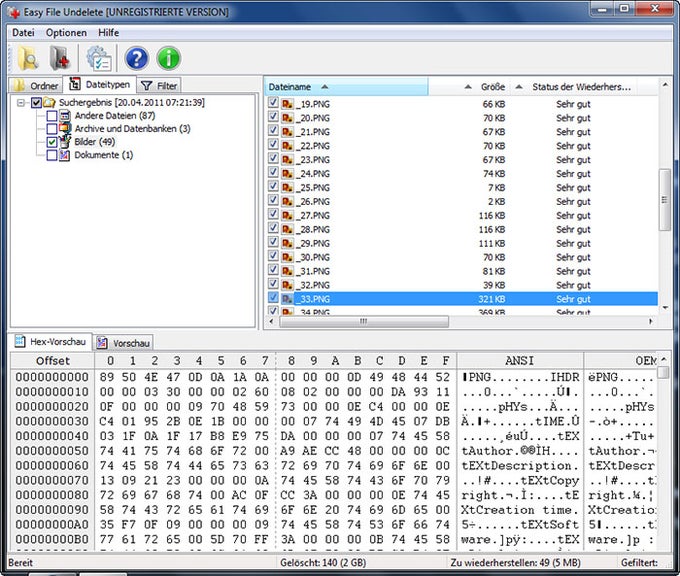Click the Bereit status text
The image size is (680, 576).
tap(20, 563)
